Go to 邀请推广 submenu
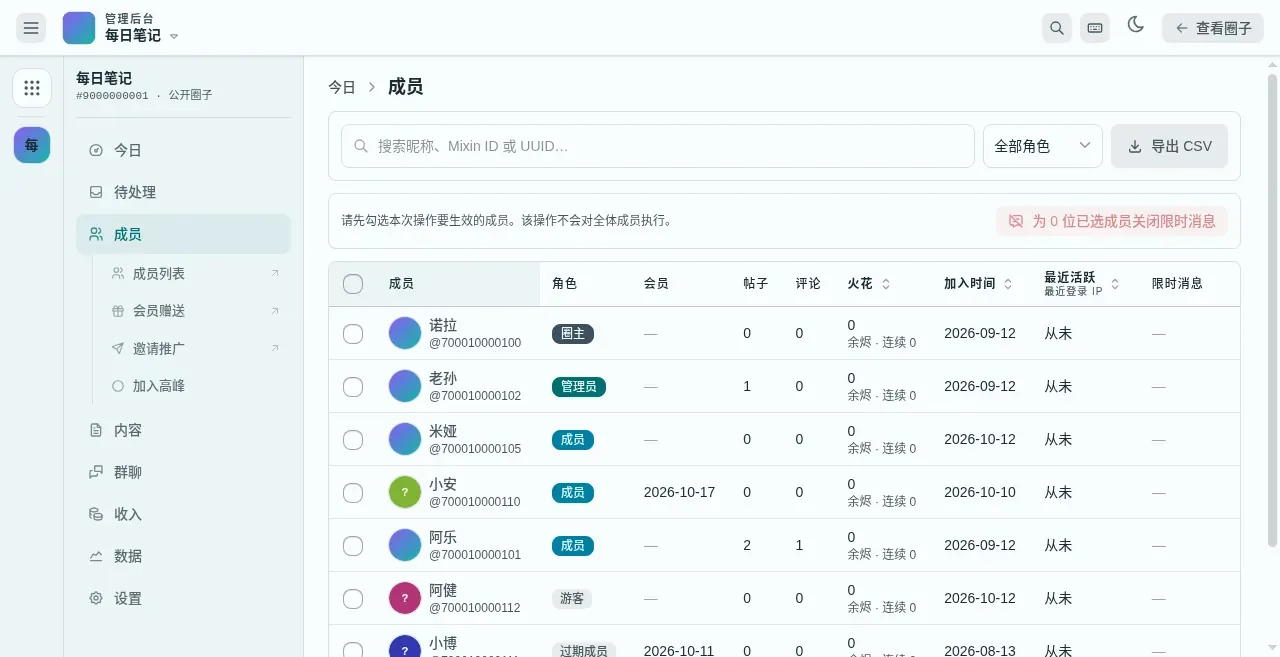The height and width of the screenshot is (657, 1280). (x=195, y=348)
